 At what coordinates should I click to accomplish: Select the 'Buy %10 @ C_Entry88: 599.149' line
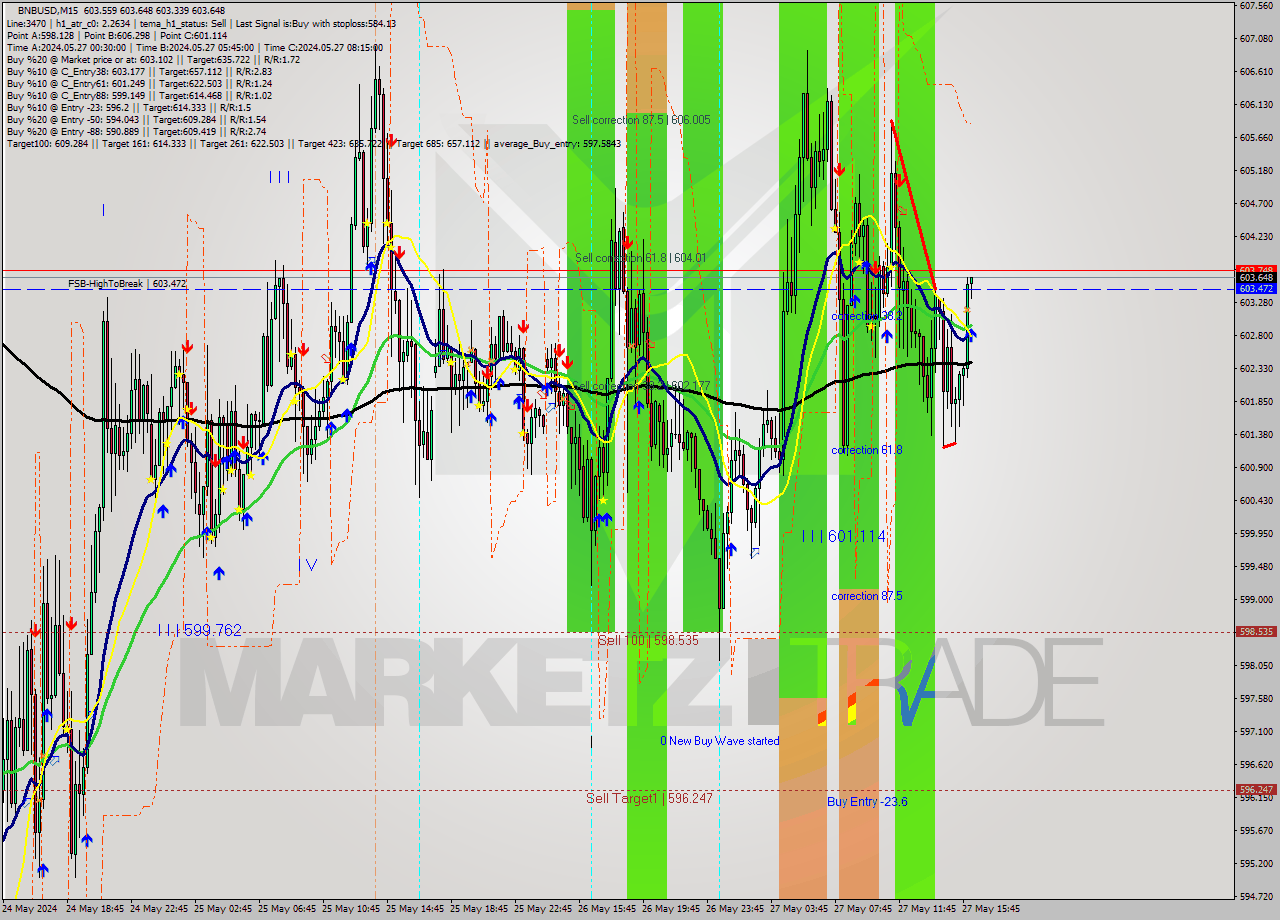tap(139, 95)
